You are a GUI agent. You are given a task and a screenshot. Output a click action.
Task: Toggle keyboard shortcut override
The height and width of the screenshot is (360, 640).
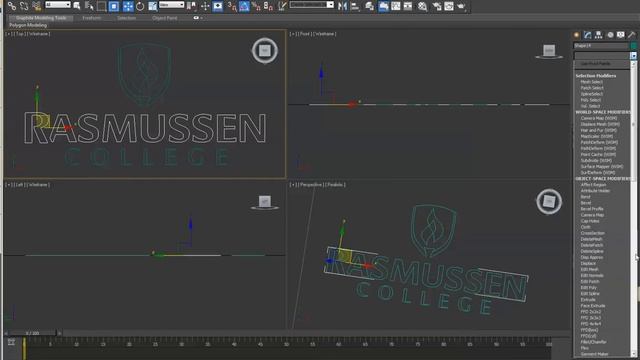coord(218,6)
